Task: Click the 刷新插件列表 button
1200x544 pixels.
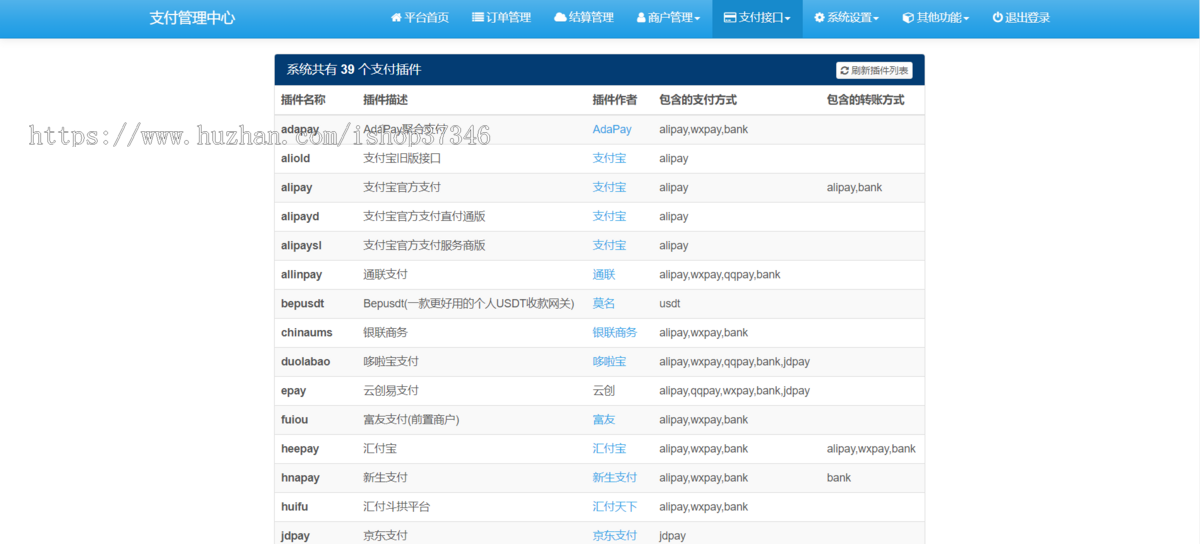Action: coord(874,70)
